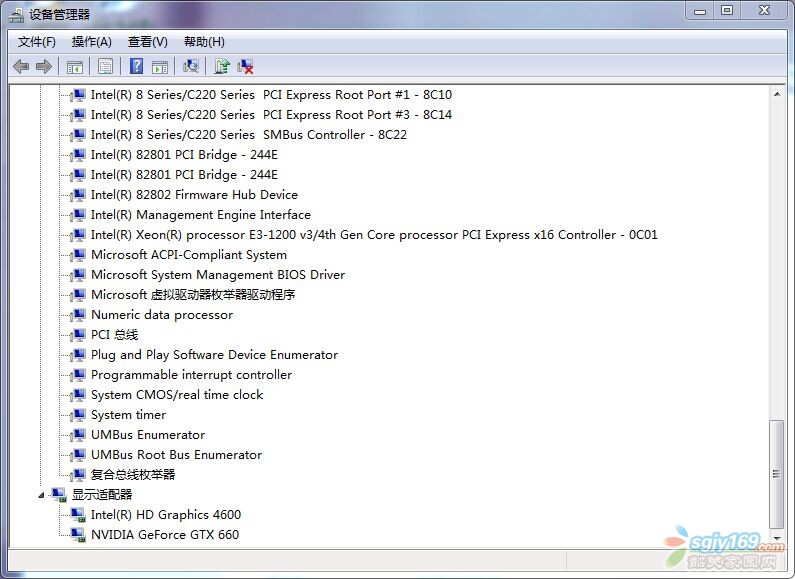Select the UMBus Enumerator device
The image size is (795, 579).
148,435
